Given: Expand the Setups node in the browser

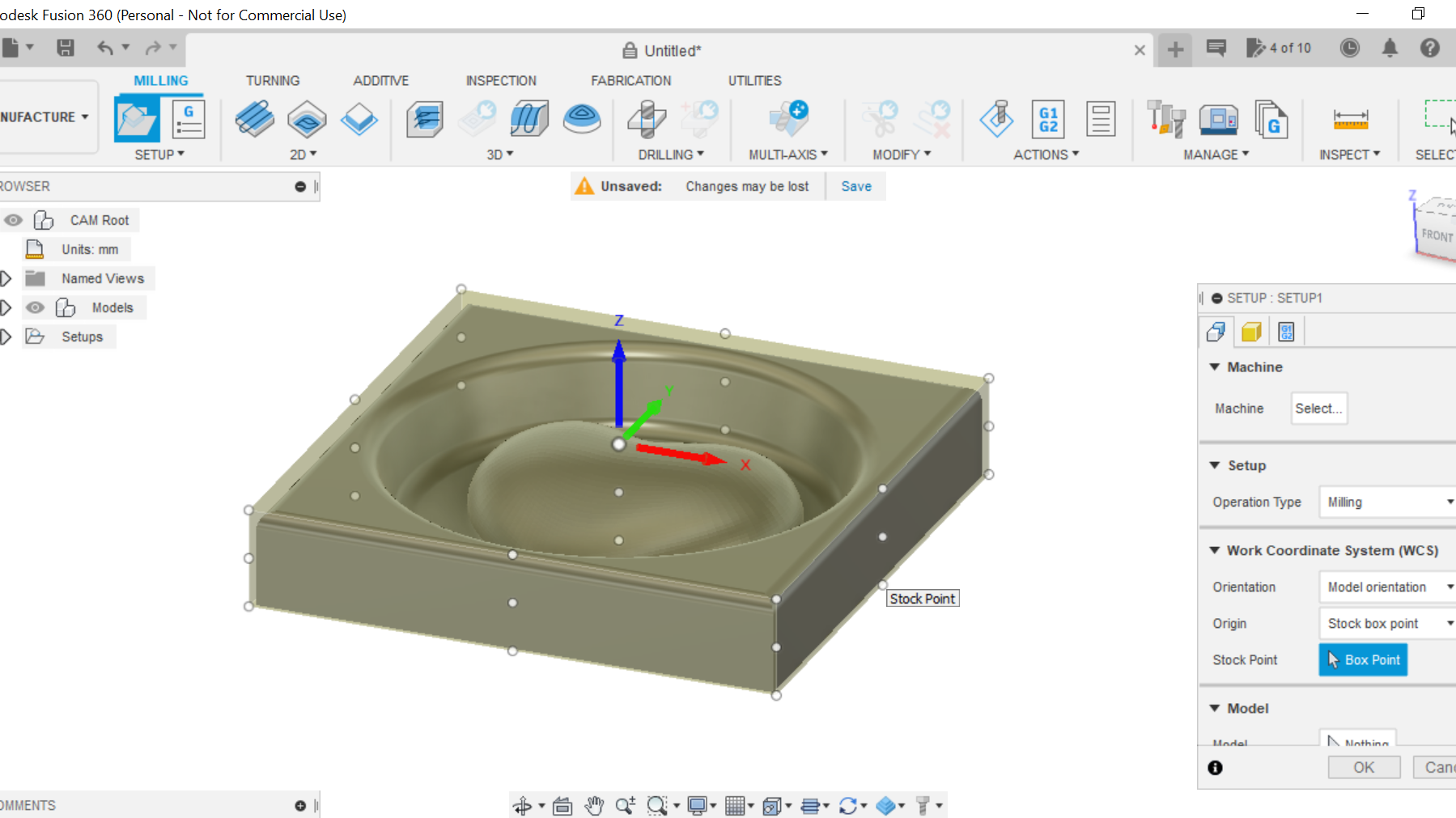Looking at the screenshot, I should [6, 337].
